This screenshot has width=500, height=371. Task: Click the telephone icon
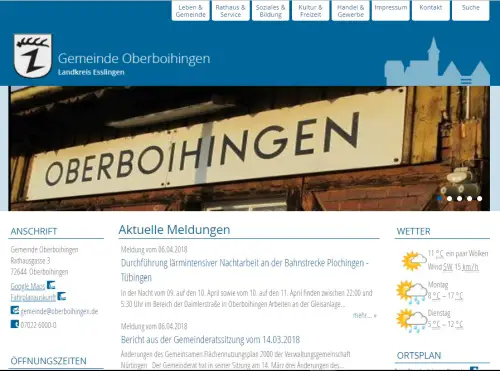(15, 324)
